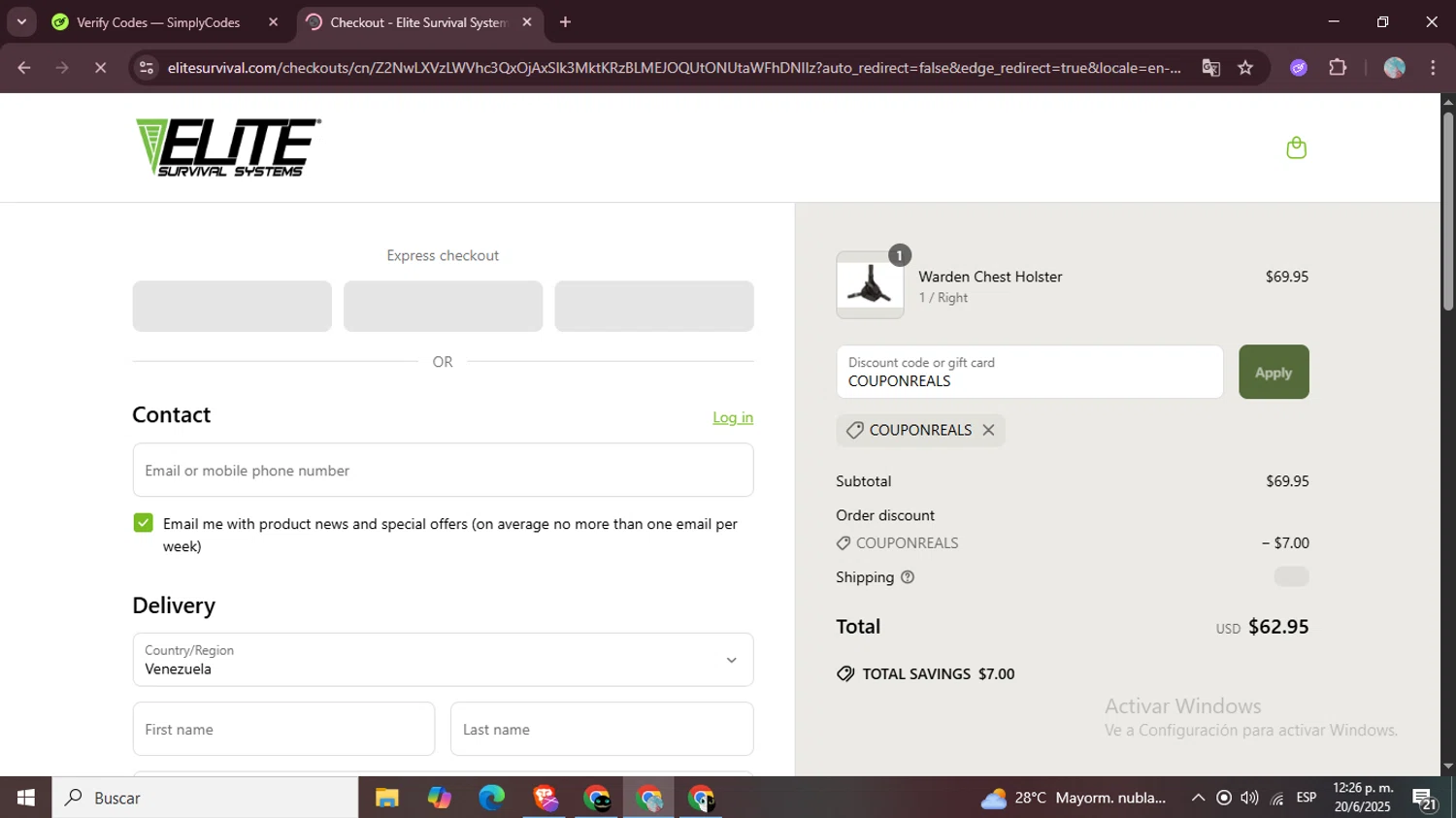
Task: Open site information icon in address bar
Action: tap(147, 68)
